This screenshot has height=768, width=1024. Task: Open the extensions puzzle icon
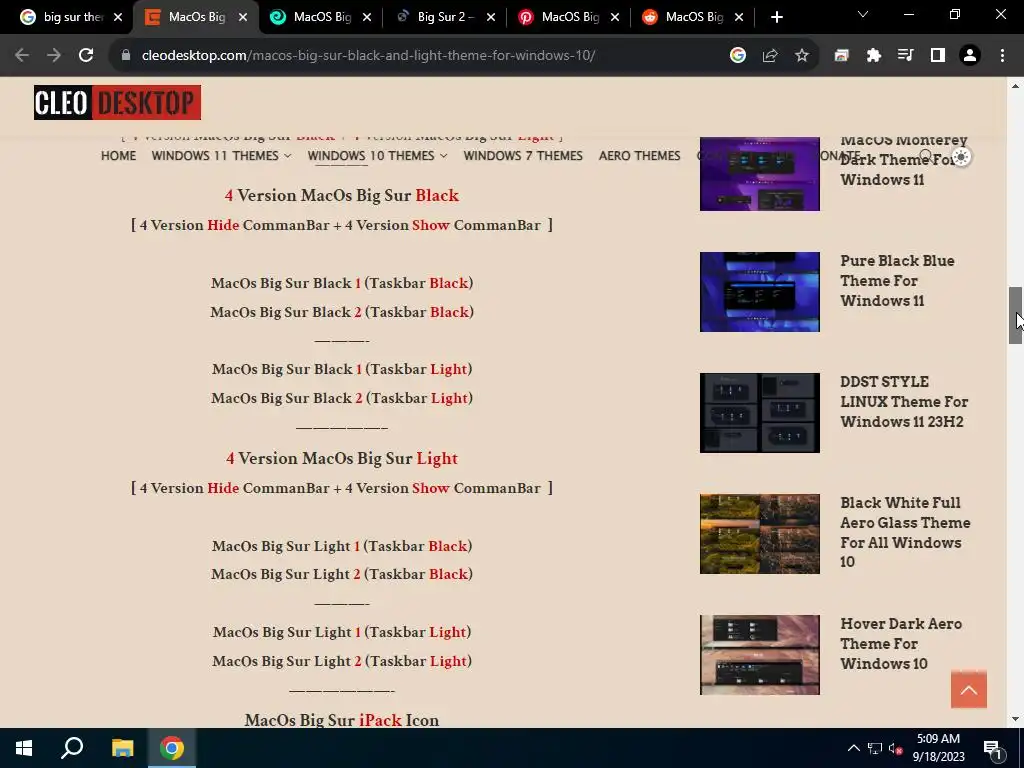click(x=874, y=56)
